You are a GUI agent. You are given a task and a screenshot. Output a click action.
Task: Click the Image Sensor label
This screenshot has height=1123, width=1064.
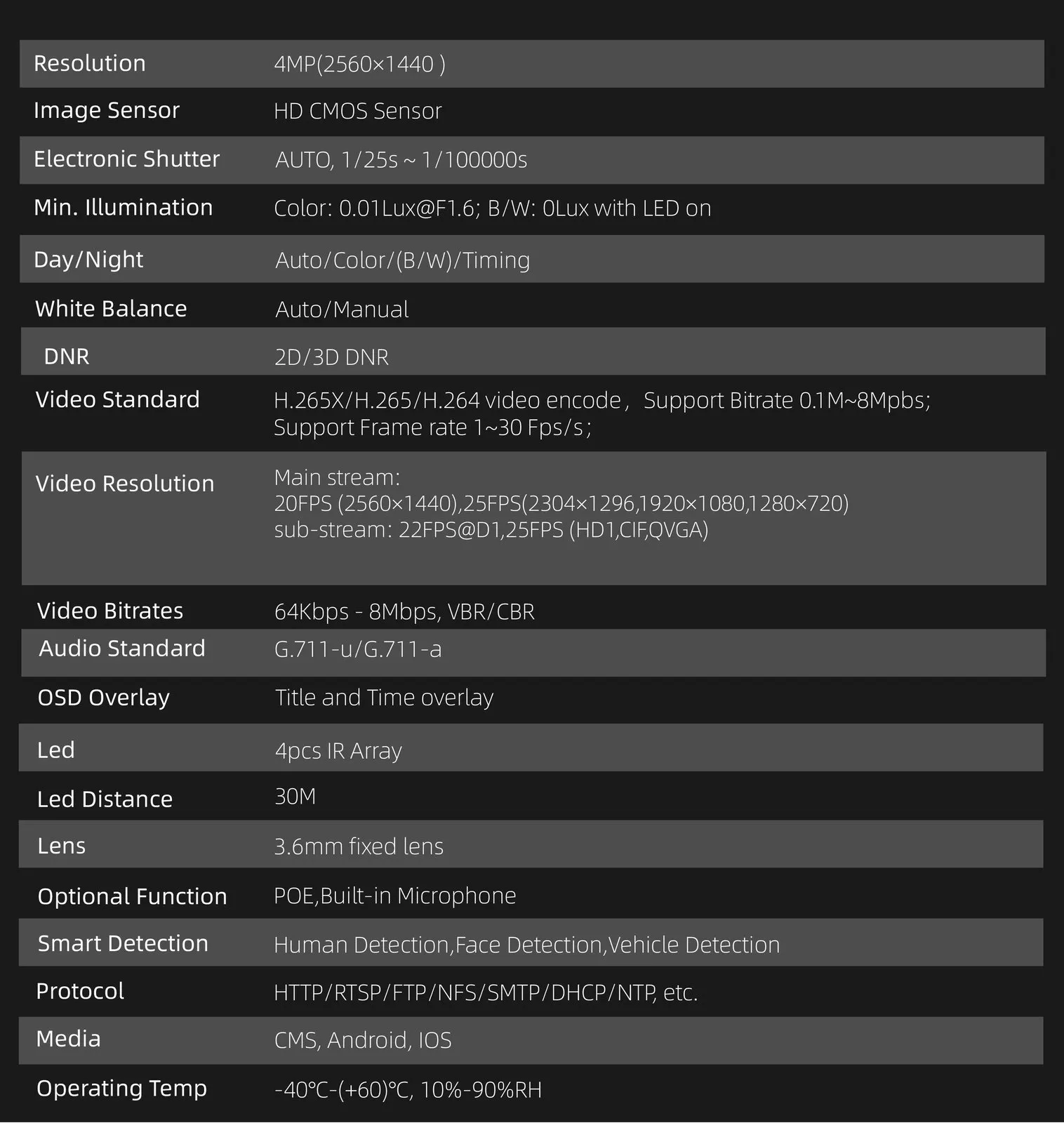pos(107,111)
